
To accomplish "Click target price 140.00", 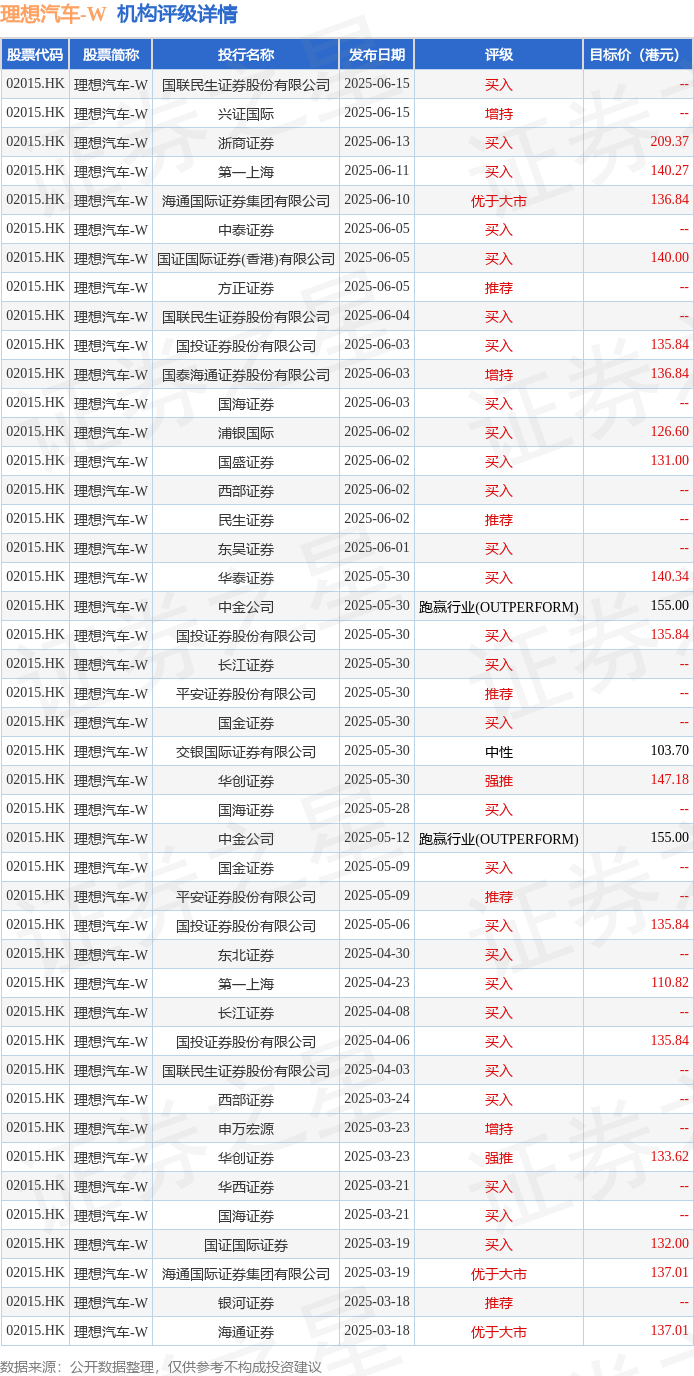I will click(x=669, y=258).
